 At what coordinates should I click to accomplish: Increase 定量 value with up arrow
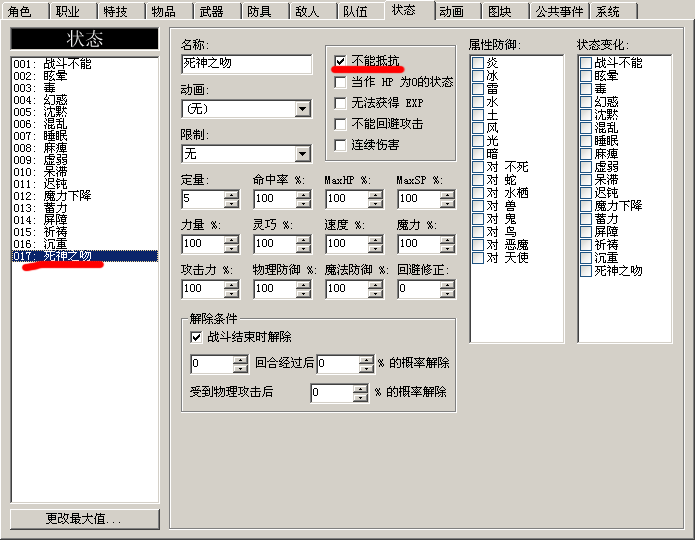[x=231, y=194]
